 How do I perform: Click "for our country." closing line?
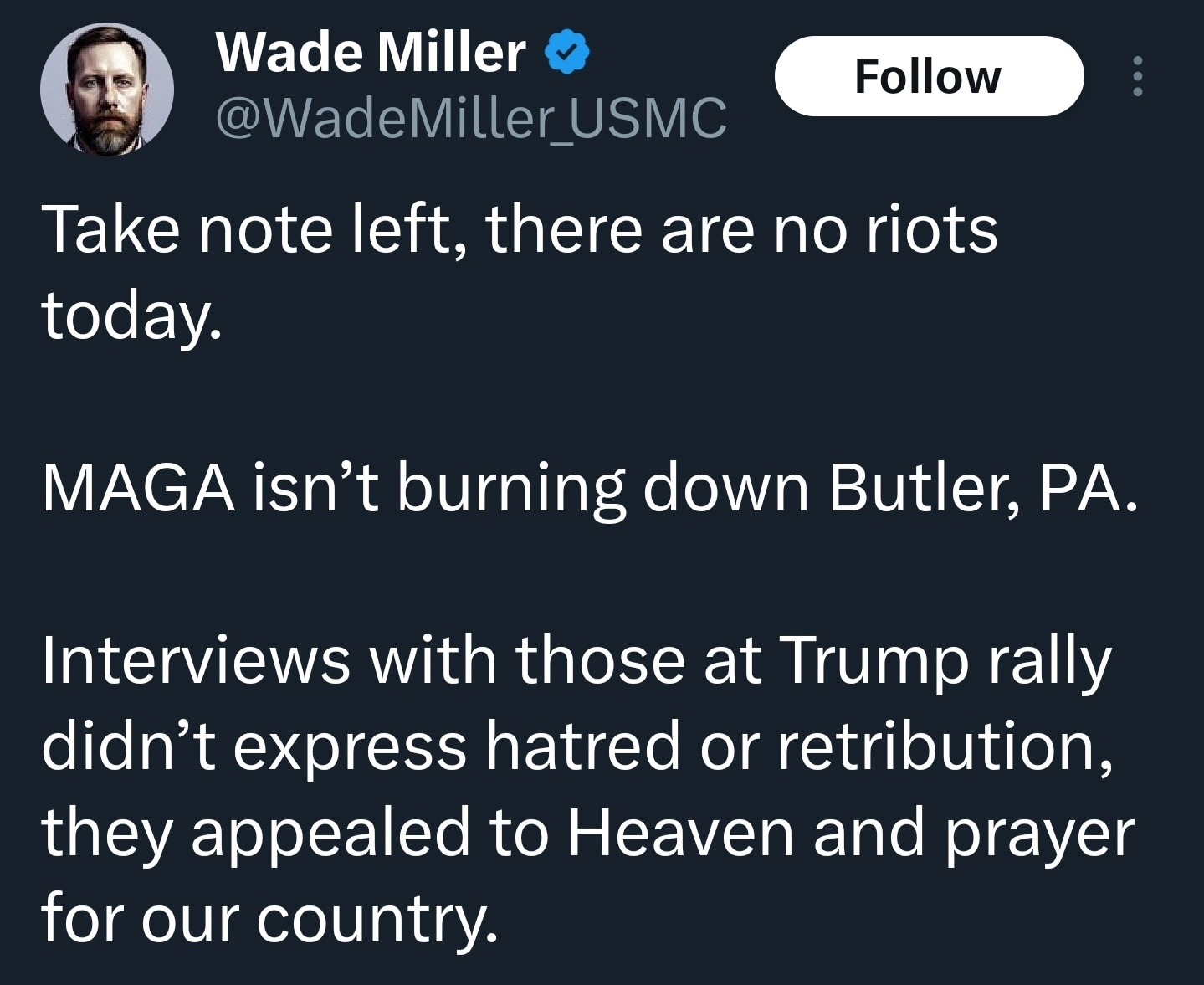click(269, 919)
